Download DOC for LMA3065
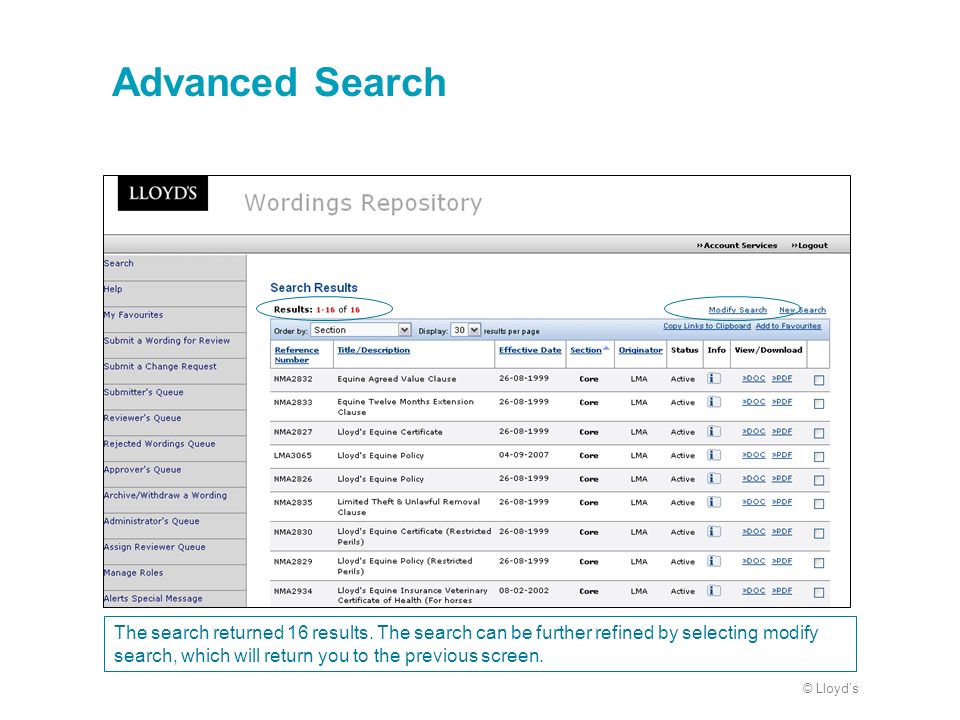This screenshot has width=960, height=720. point(754,455)
